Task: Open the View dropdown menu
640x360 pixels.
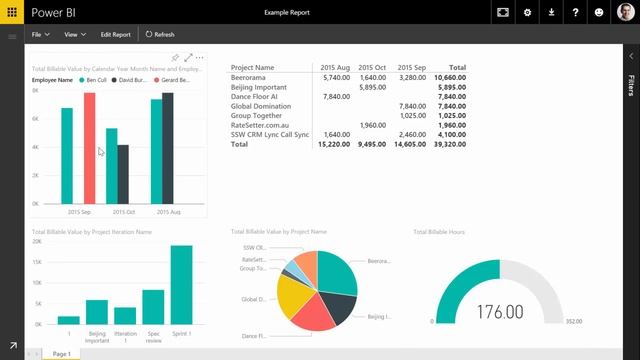Action: tap(75, 35)
